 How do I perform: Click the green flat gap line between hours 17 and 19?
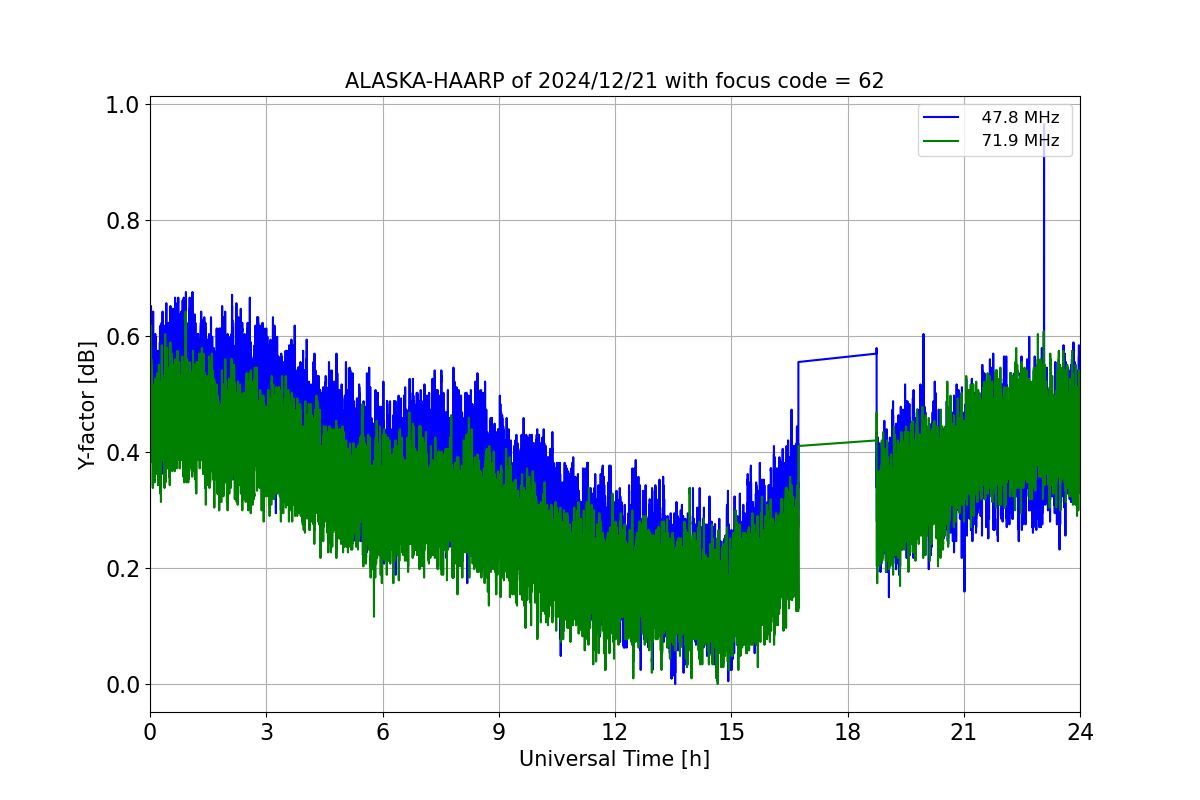coord(838,443)
